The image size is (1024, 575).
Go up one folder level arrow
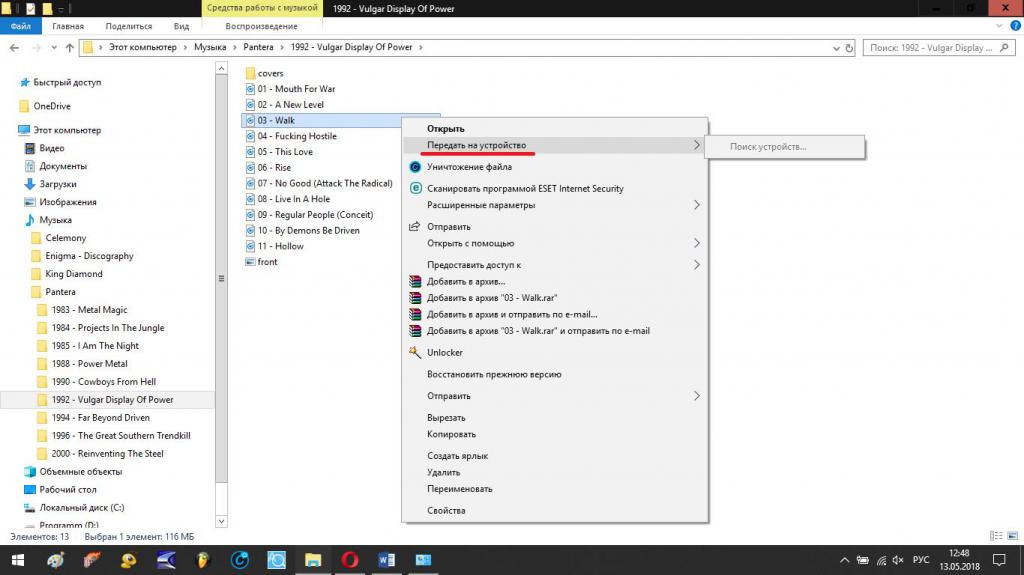click(x=69, y=48)
